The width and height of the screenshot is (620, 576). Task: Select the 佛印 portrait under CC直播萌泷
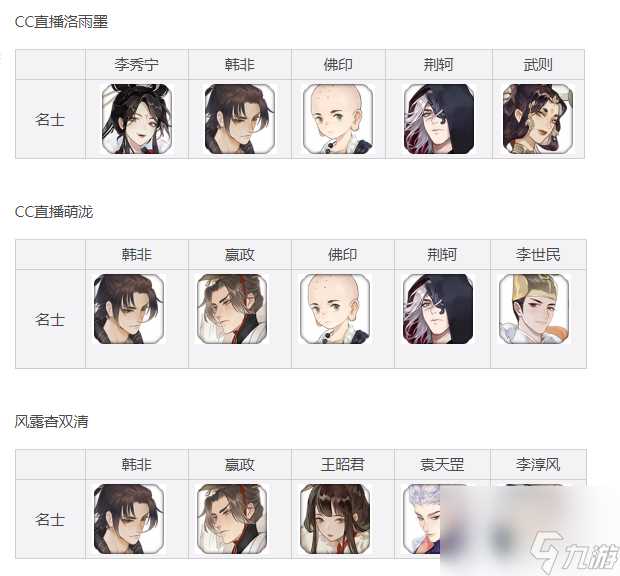pos(335,309)
